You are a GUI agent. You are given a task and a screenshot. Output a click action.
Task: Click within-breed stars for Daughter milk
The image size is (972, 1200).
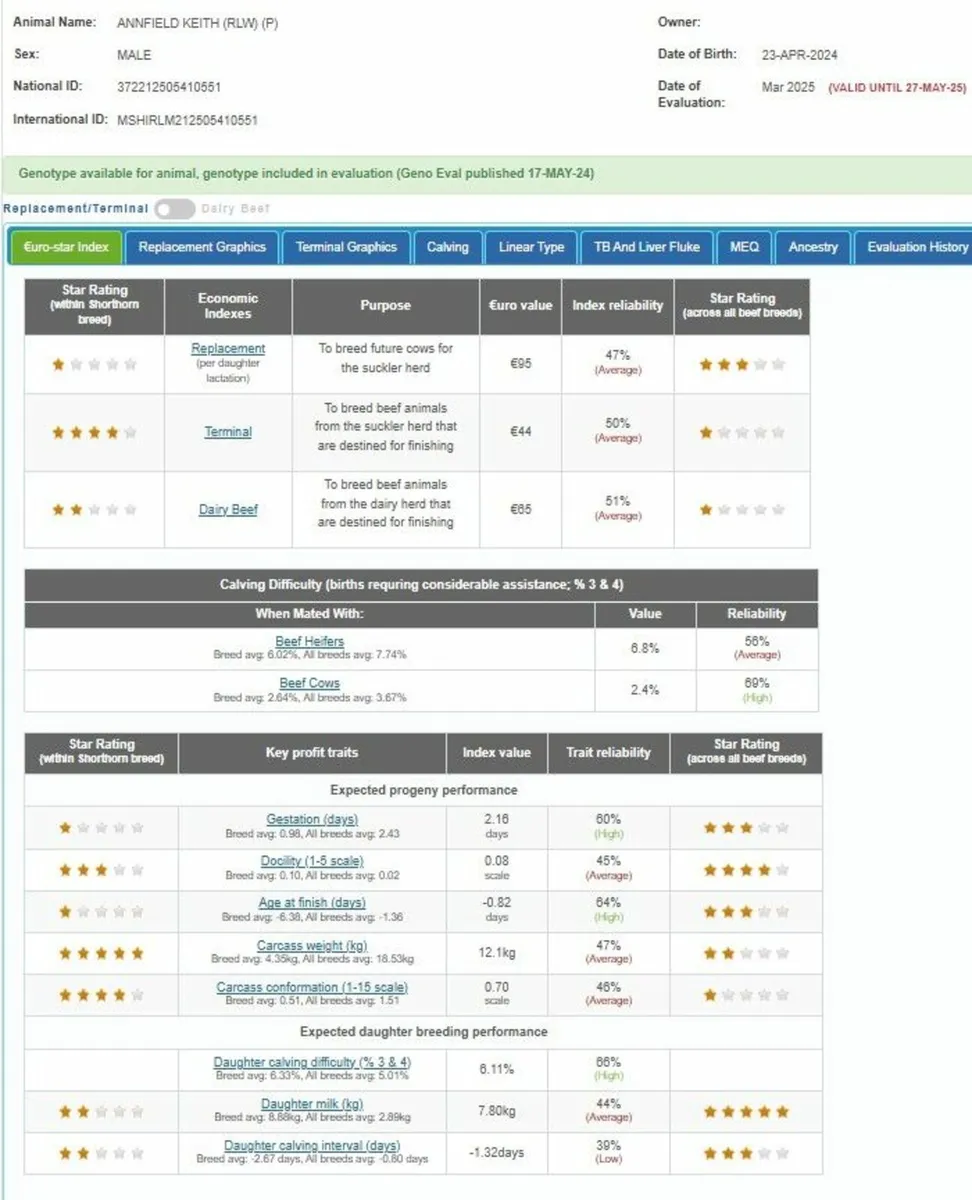(x=101, y=1112)
